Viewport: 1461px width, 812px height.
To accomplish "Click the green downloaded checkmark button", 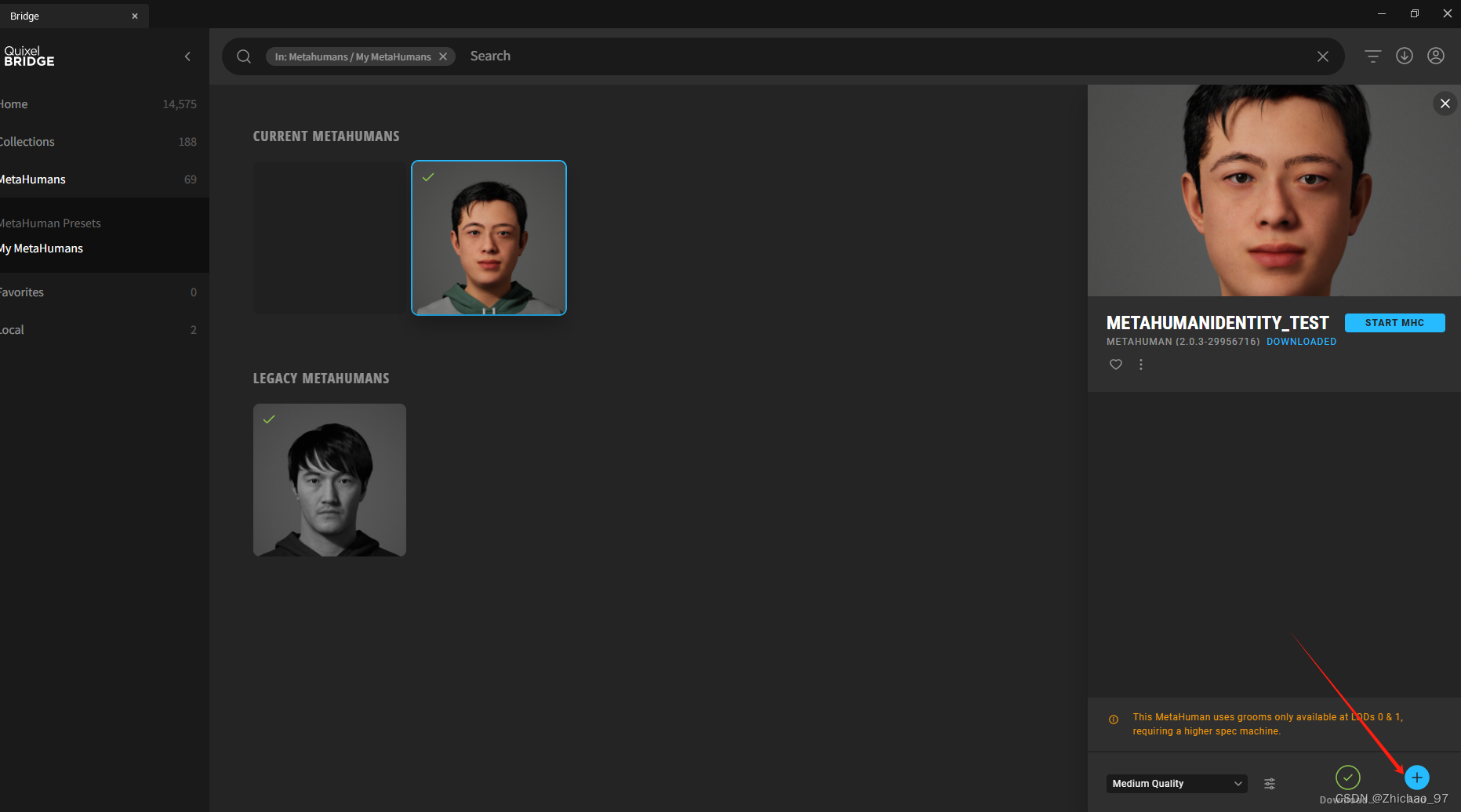I will 1348,778.
